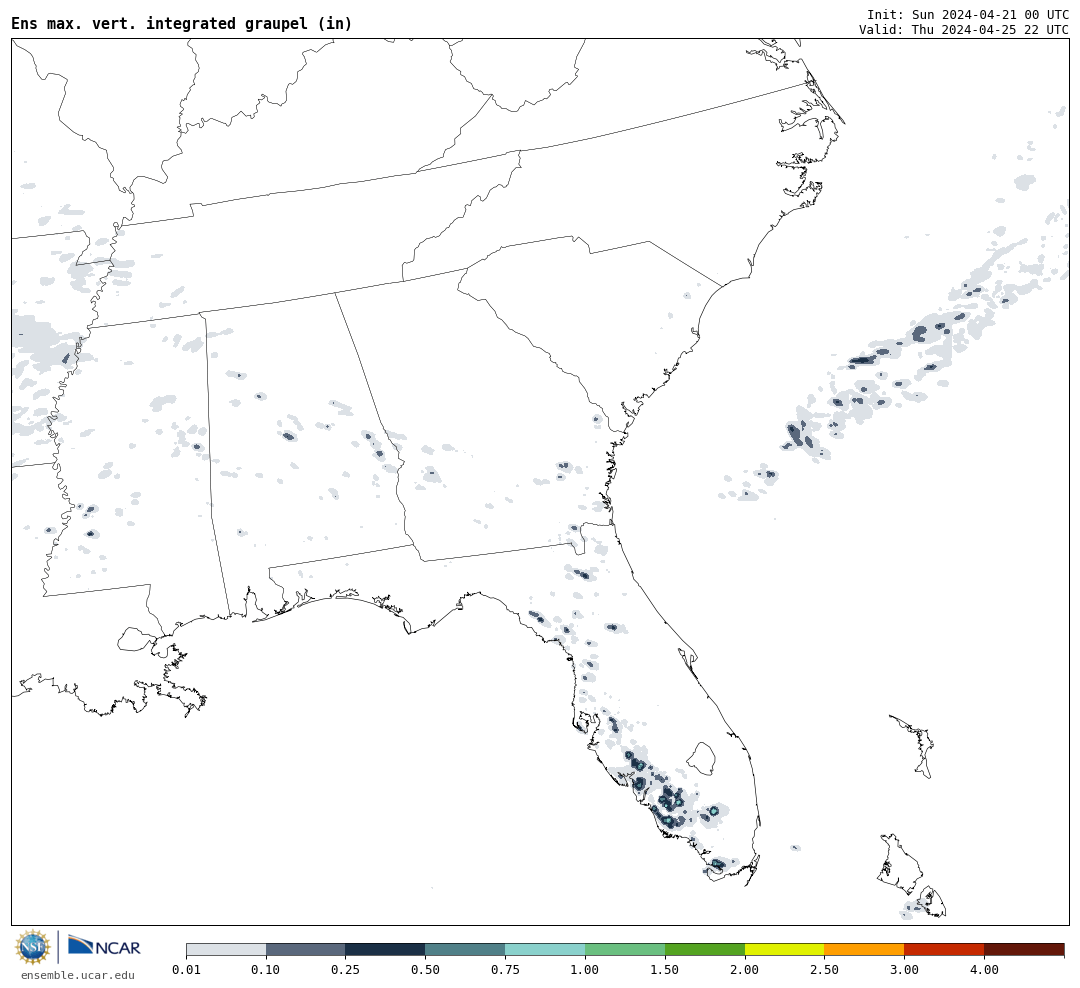The height and width of the screenshot is (988, 1080).
Task: Select the aqua 0.75–1.00 color swatch
Action: pos(546,949)
